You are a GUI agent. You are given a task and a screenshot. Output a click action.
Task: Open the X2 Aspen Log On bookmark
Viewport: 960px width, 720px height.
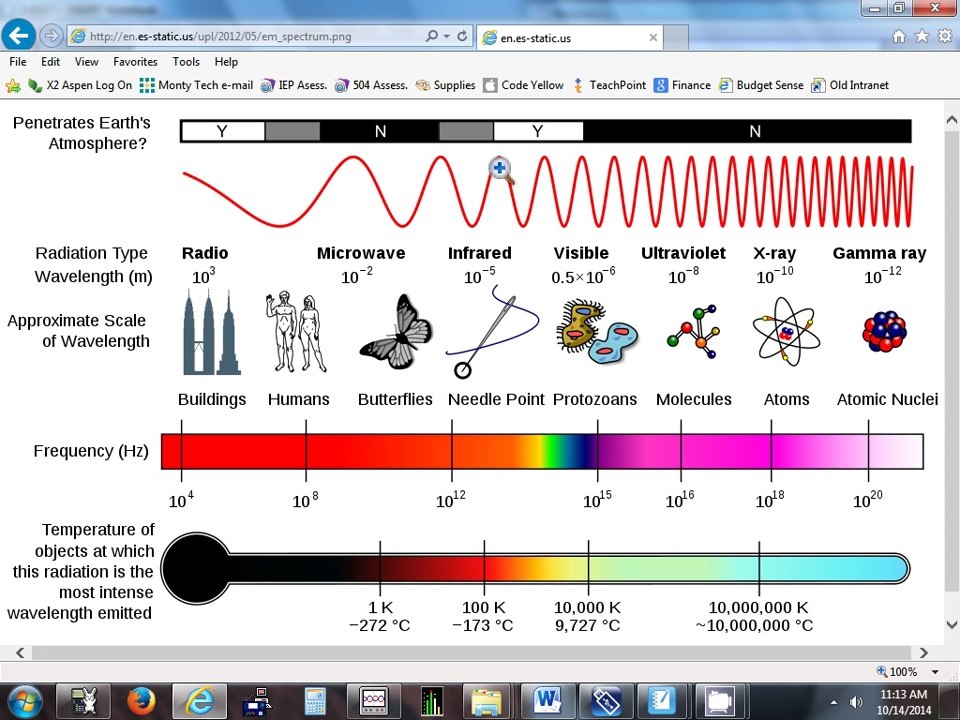(x=80, y=86)
